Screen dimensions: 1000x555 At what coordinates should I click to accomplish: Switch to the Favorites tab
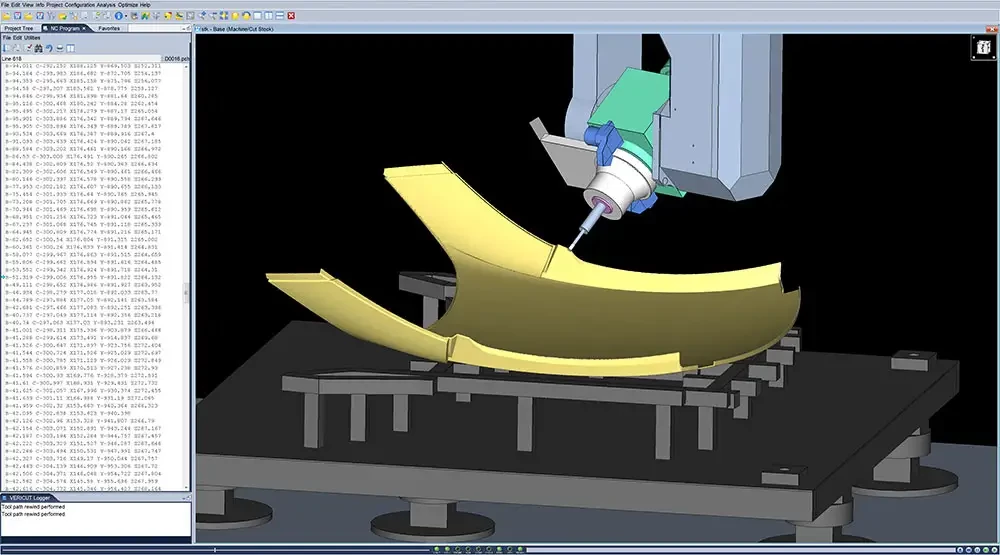pyautogui.click(x=110, y=29)
